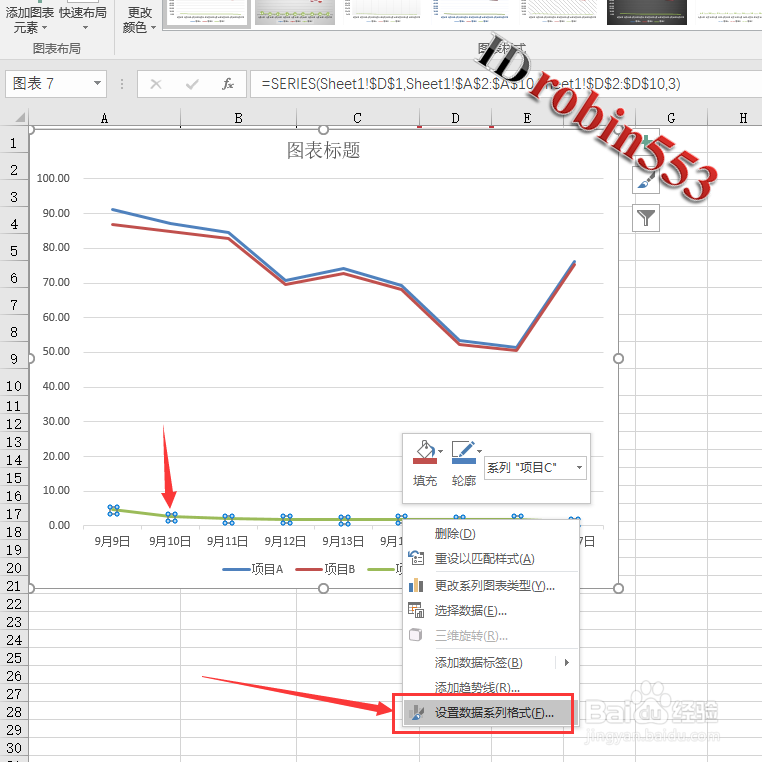
Task: Select column C header
Action: [x=357, y=118]
